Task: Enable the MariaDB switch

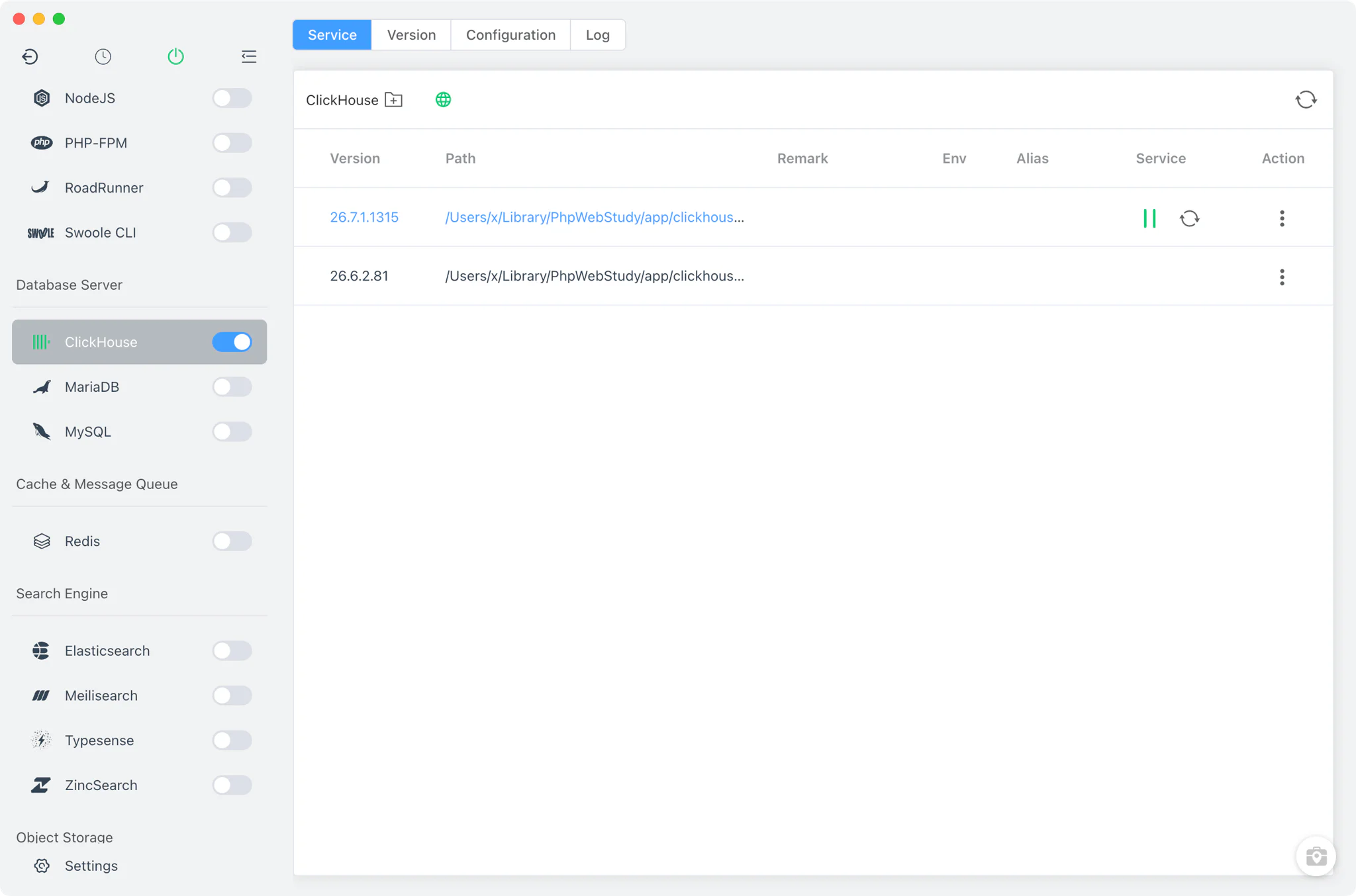Action: (x=232, y=387)
